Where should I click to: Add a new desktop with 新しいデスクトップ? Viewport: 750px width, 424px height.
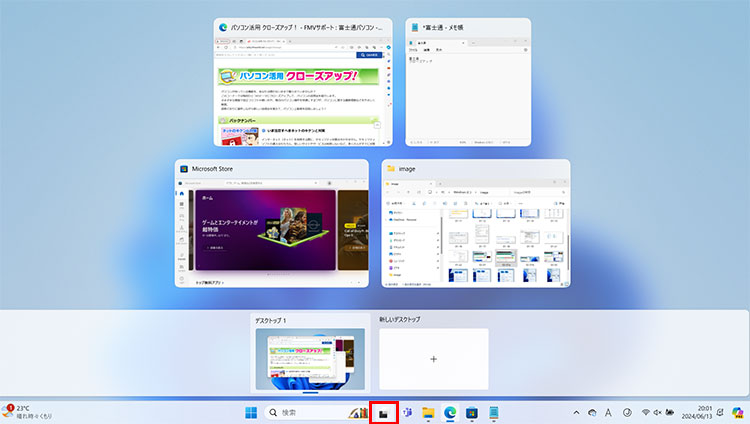pyautogui.click(x=433, y=358)
